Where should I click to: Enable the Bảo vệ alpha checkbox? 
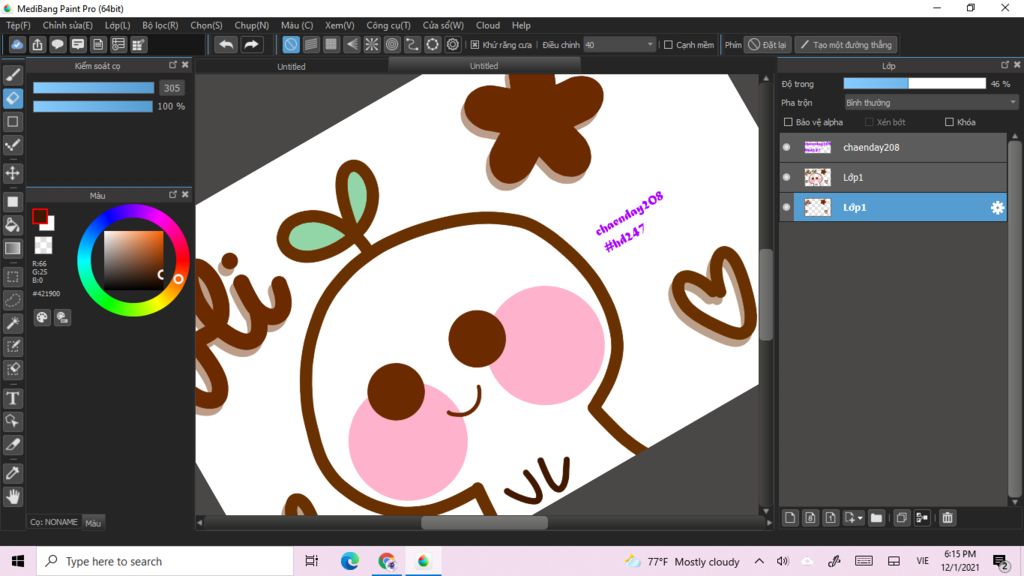coord(788,122)
